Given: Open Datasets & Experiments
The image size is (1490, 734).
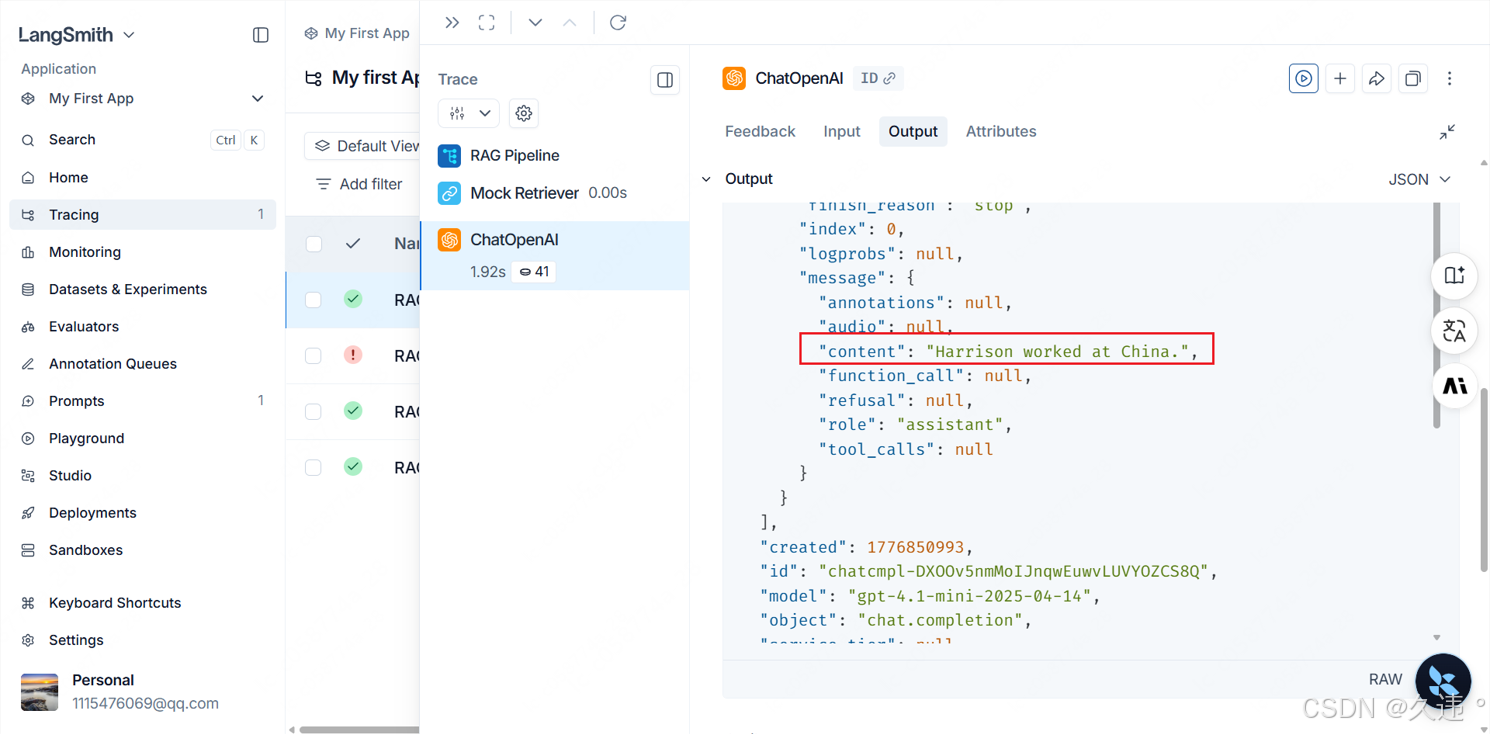Looking at the screenshot, I should [x=142, y=289].
